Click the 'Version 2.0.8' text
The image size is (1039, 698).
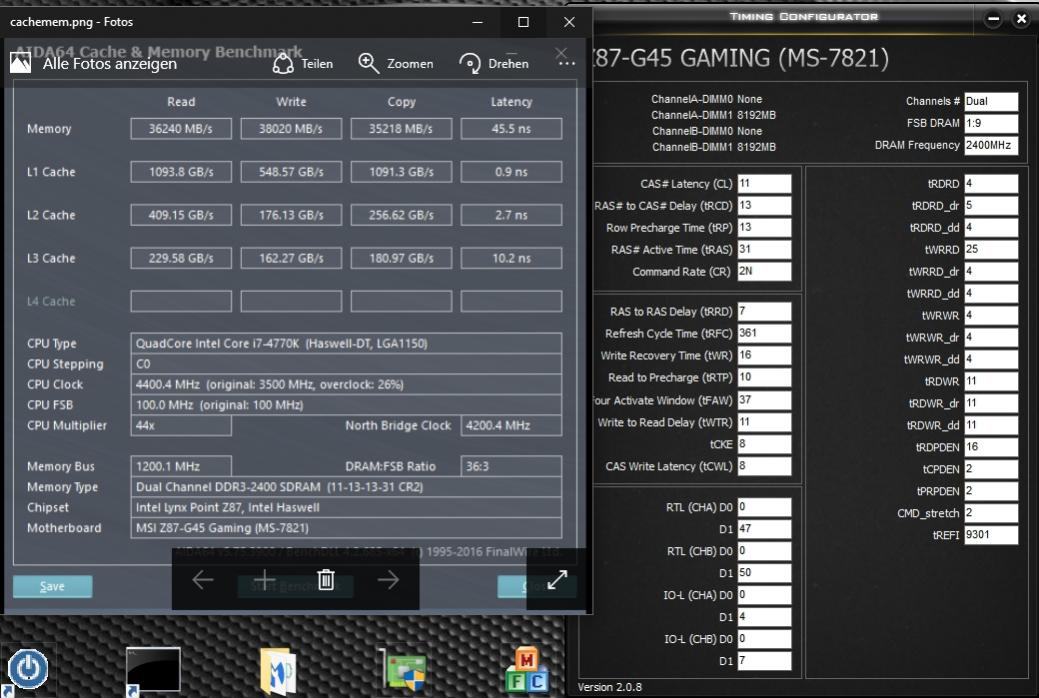pos(610,687)
